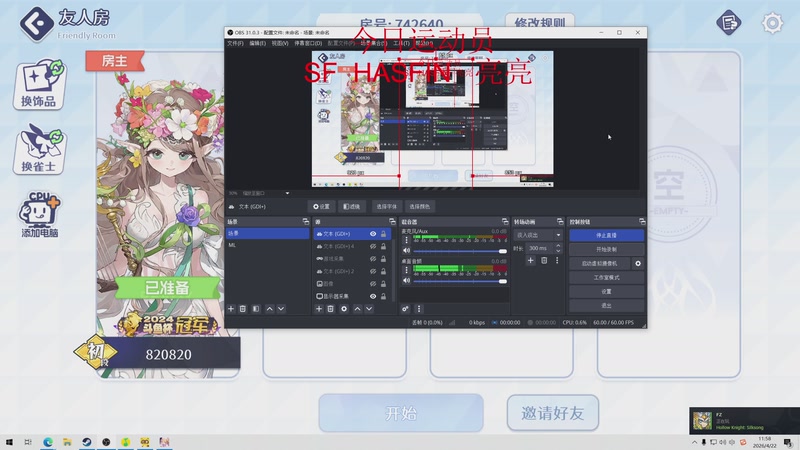Delete the selected OBS scene

point(243,309)
